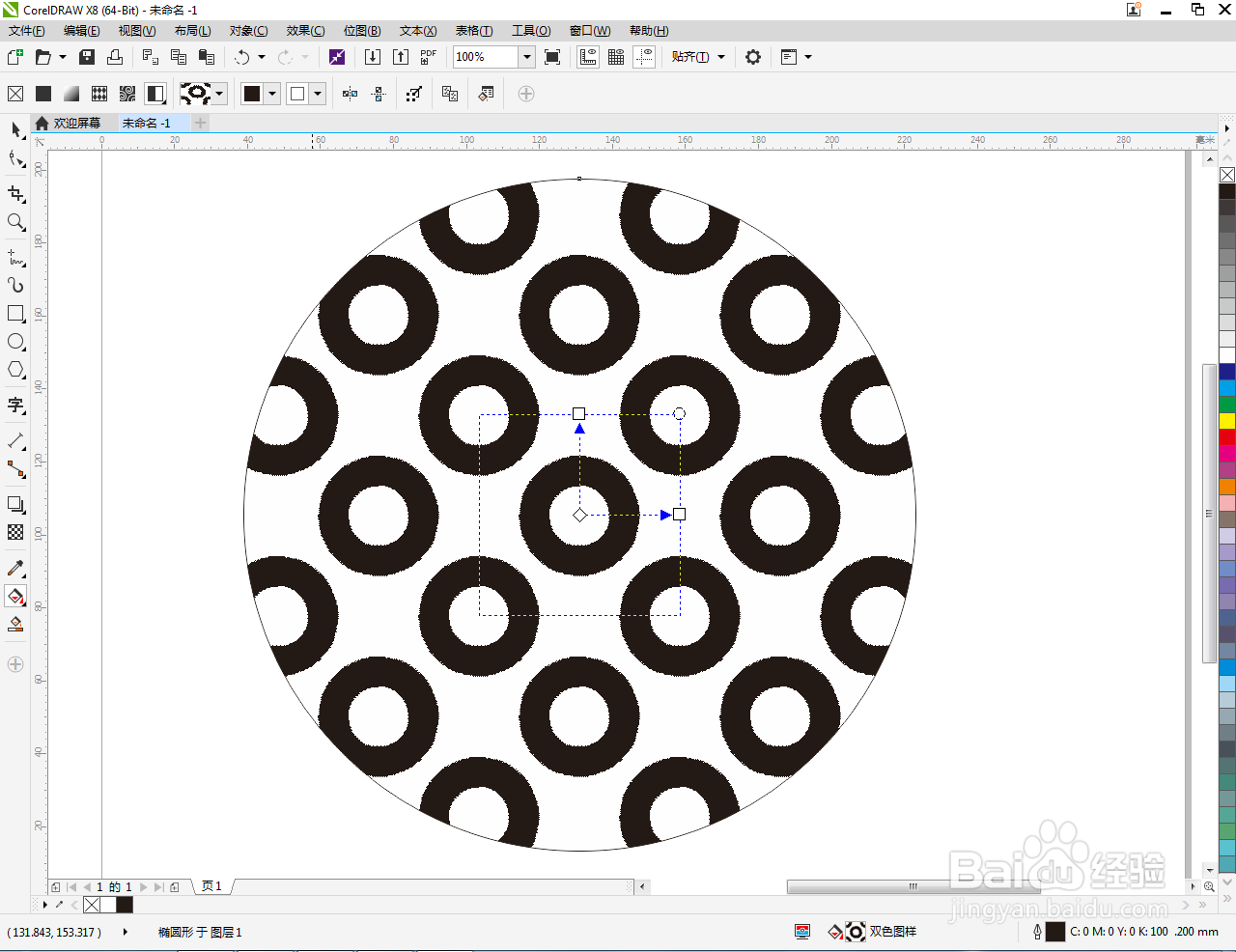Choose the Rectangle tool
The height and width of the screenshot is (952, 1236).
[15, 314]
